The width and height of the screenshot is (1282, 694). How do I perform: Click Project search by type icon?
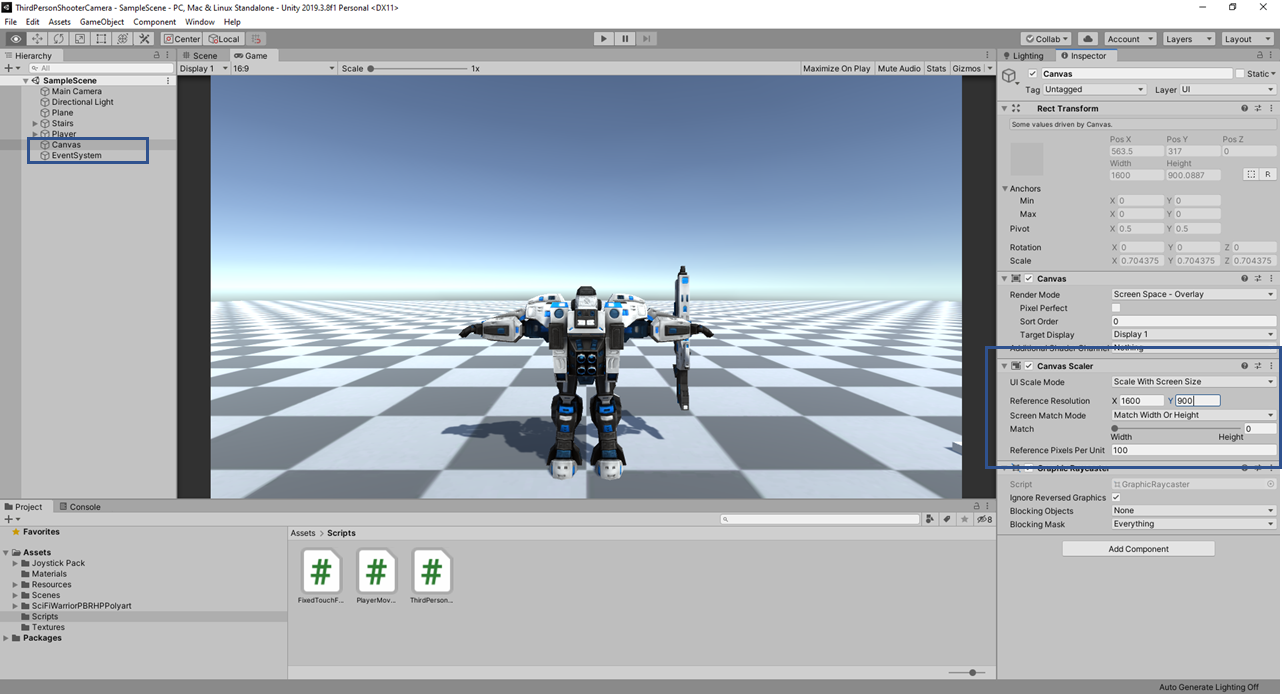tap(931, 519)
